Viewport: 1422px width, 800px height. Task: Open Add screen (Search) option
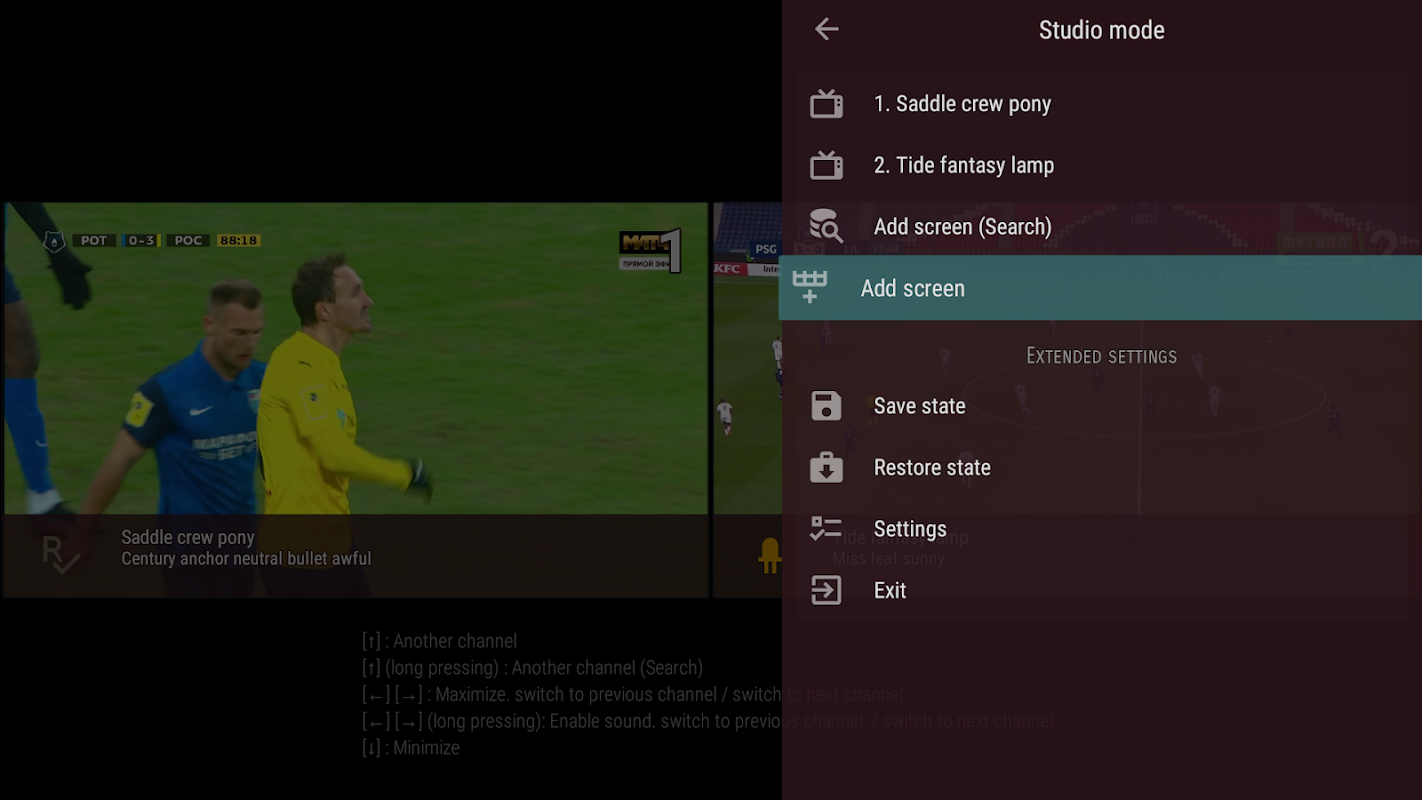(x=1101, y=227)
